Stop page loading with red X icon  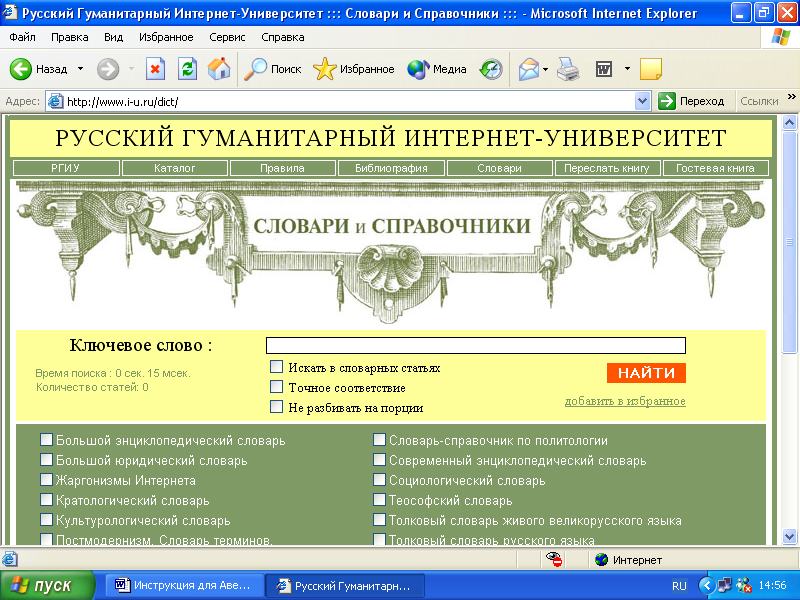(x=155, y=69)
